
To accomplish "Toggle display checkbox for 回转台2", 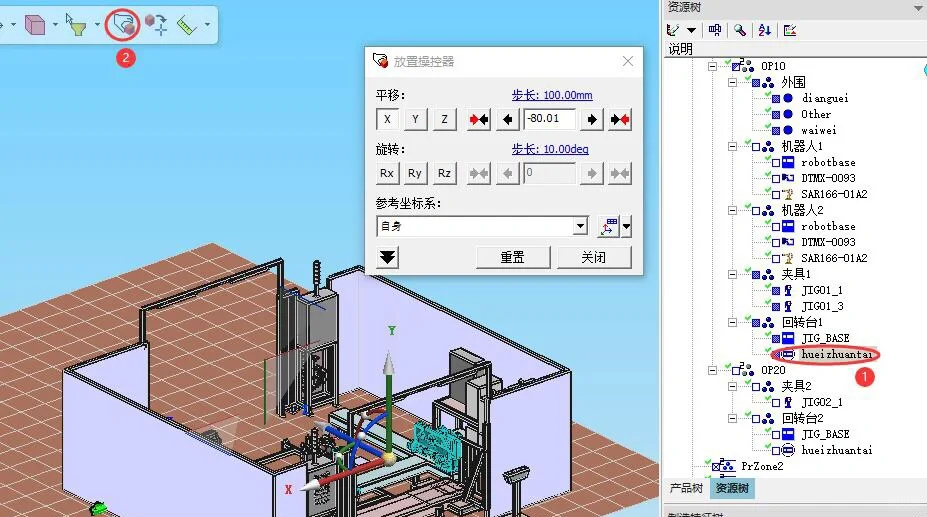I will point(756,419).
